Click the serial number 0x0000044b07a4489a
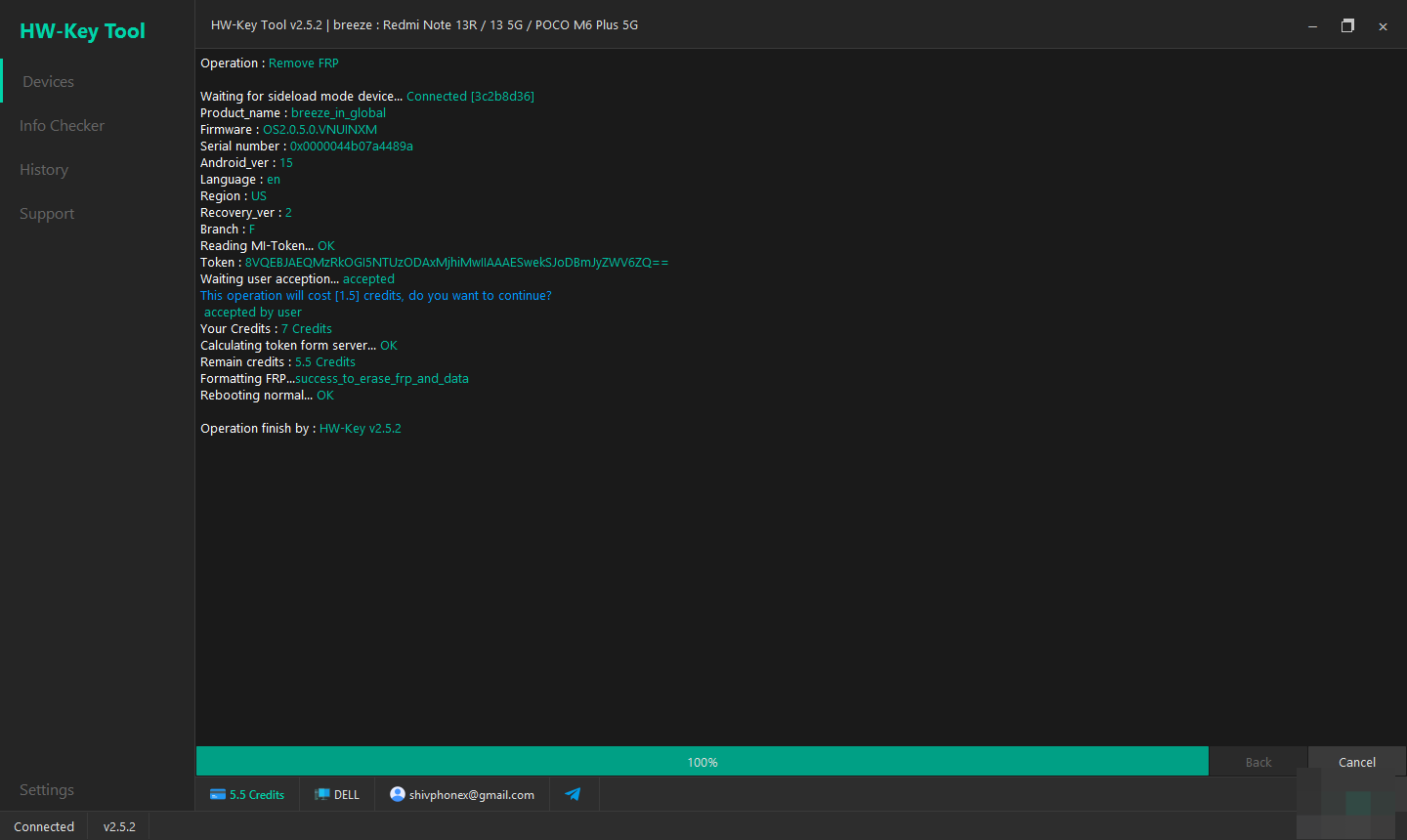 (352, 146)
